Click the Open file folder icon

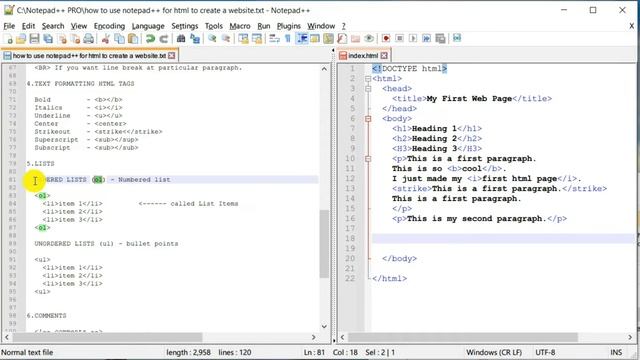click(21, 39)
